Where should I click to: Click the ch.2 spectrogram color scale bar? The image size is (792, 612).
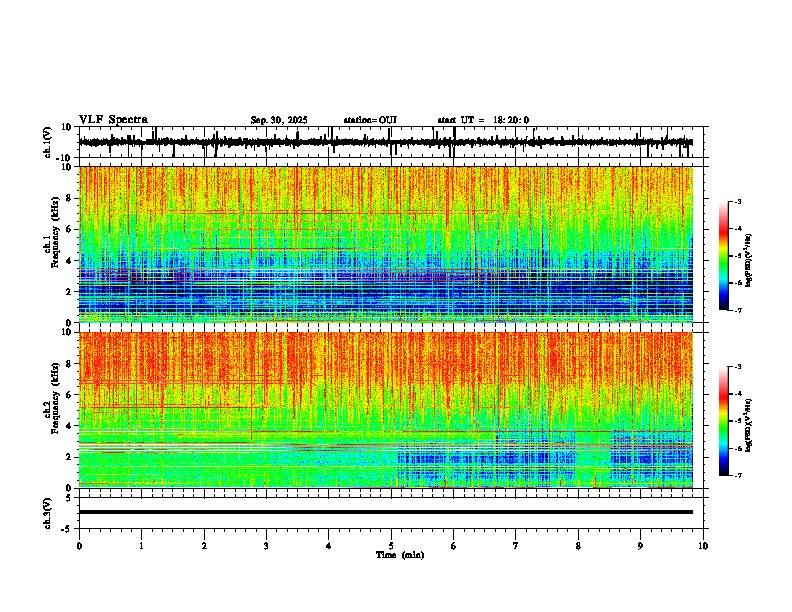724,421
